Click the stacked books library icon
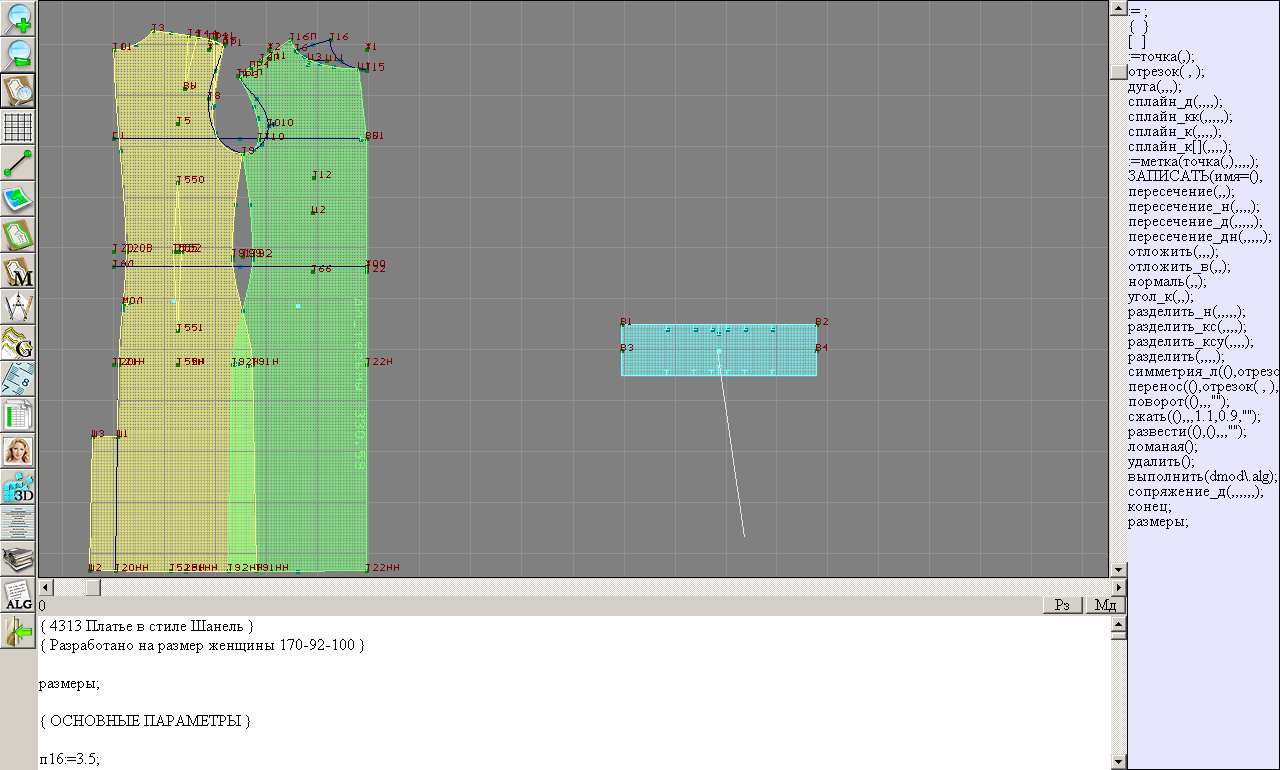The image size is (1280, 770). (x=19, y=558)
